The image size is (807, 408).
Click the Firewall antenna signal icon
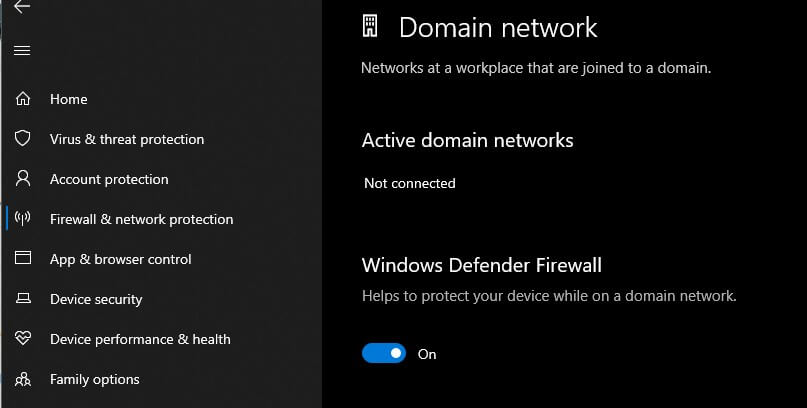pos(22,219)
